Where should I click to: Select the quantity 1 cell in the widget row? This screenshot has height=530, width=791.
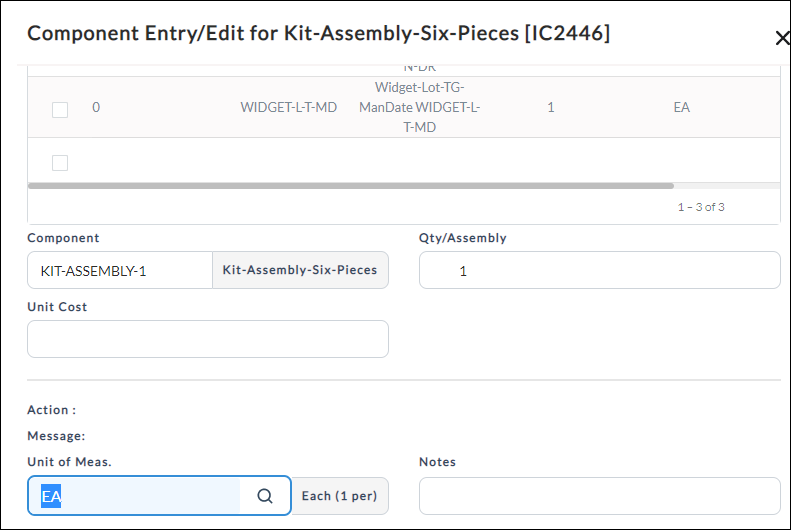pyautogui.click(x=551, y=107)
